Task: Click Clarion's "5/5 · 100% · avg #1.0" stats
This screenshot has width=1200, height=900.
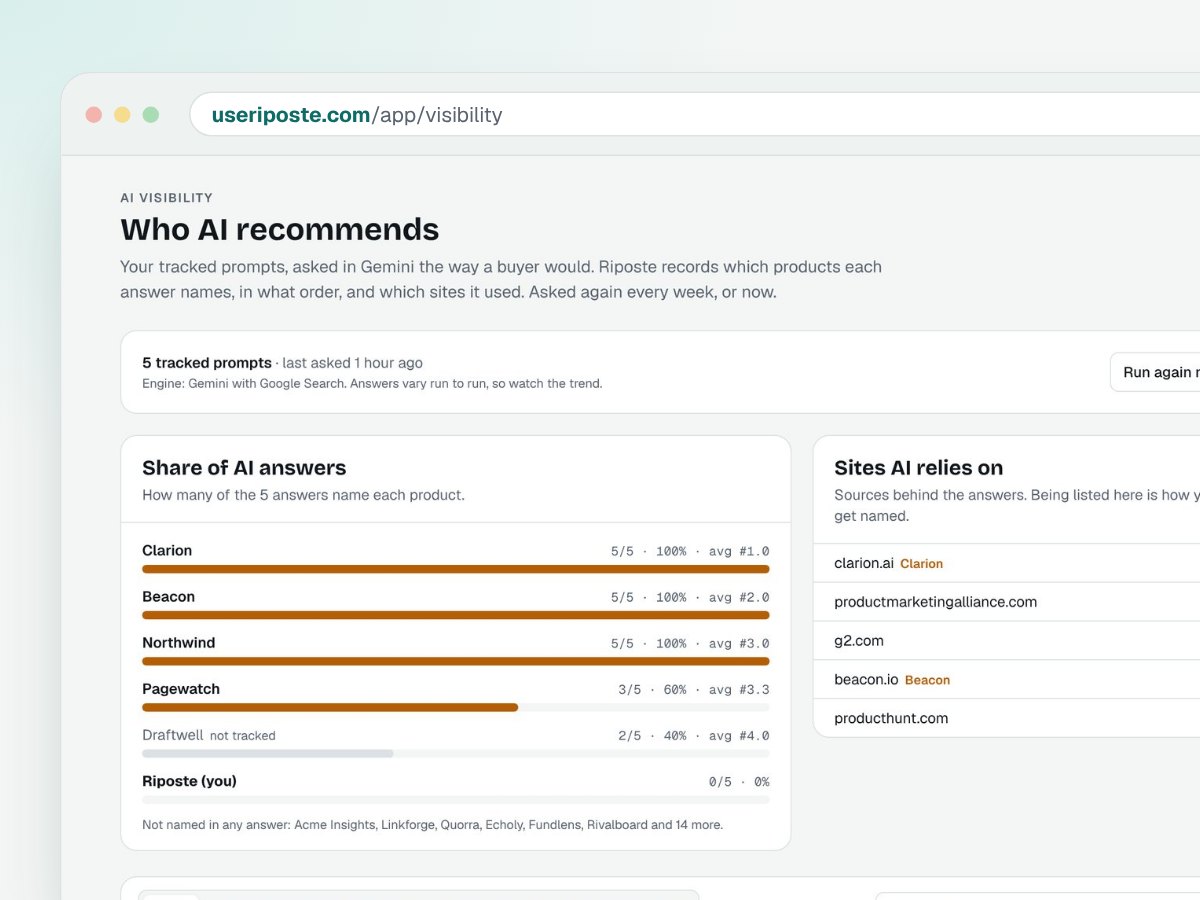Action: point(690,551)
